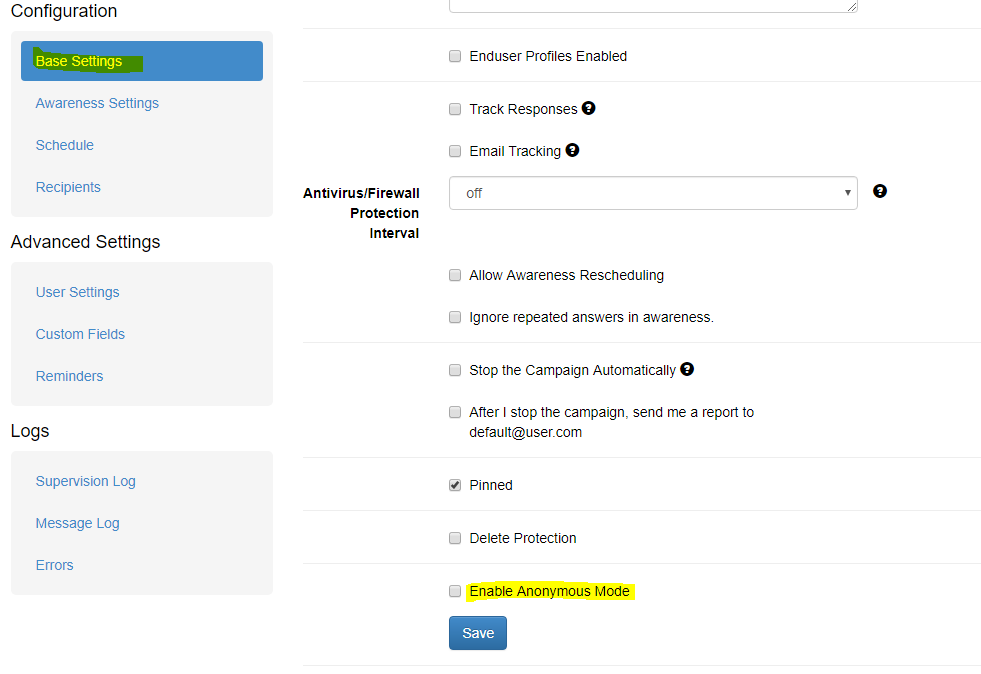
Task: Go to Awareness Settings
Action: [97, 103]
